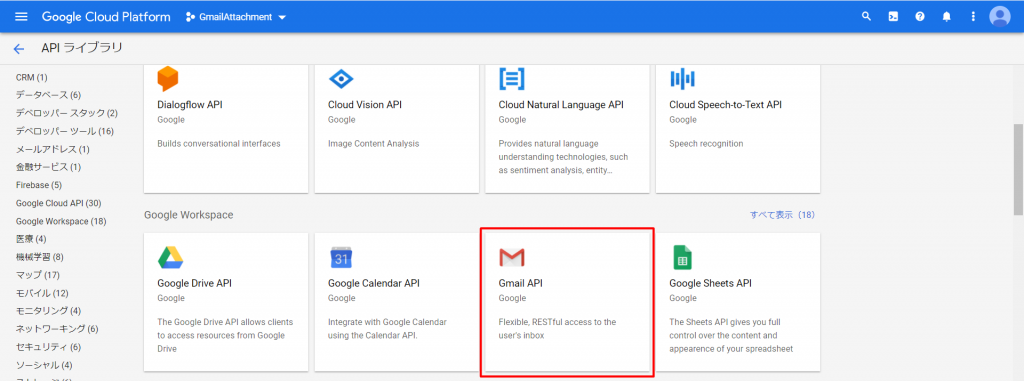Click 'Builds conversational interfaces' description
This screenshot has height=381, width=1024.
tap(219, 144)
